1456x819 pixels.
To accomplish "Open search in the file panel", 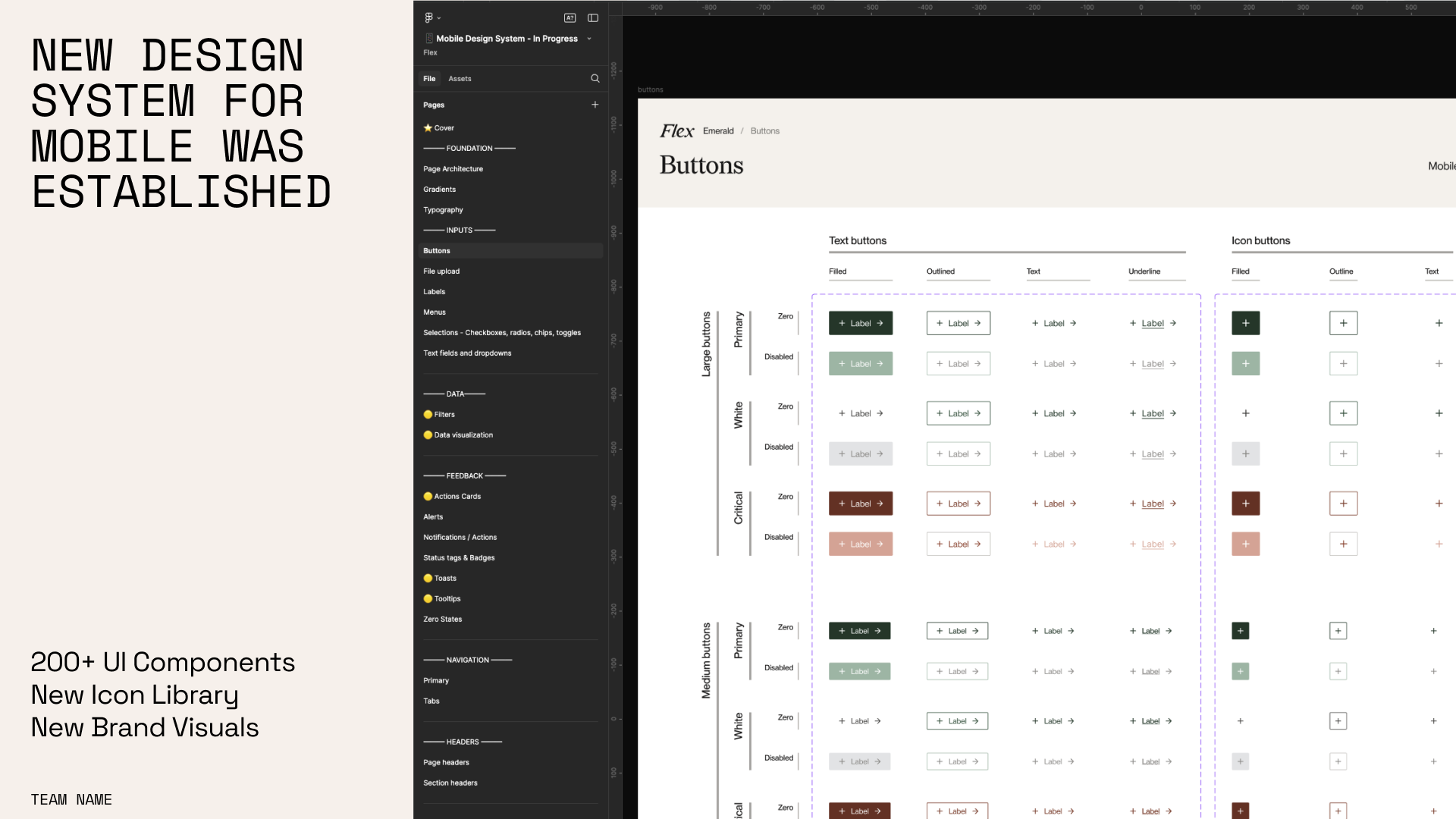I will 595,78.
